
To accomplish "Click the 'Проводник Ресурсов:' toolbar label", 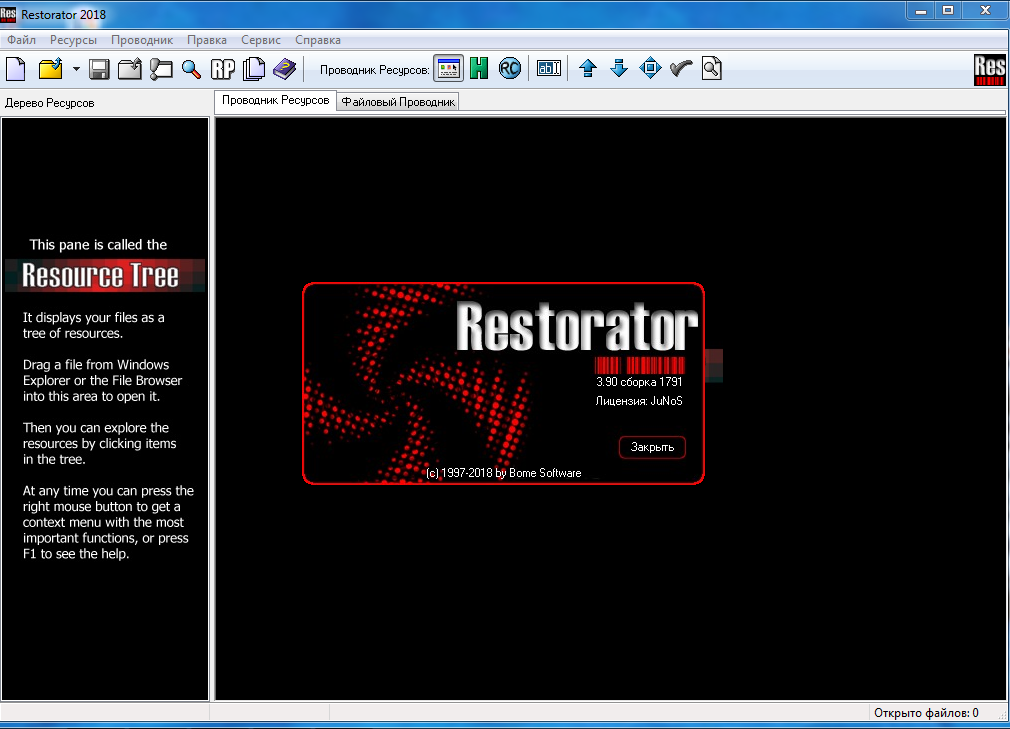I will pyautogui.click(x=375, y=70).
